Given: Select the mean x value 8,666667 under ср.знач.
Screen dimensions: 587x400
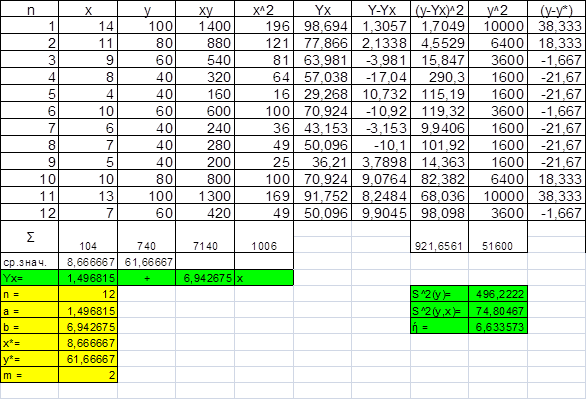Looking at the screenshot, I should click(x=88, y=261).
